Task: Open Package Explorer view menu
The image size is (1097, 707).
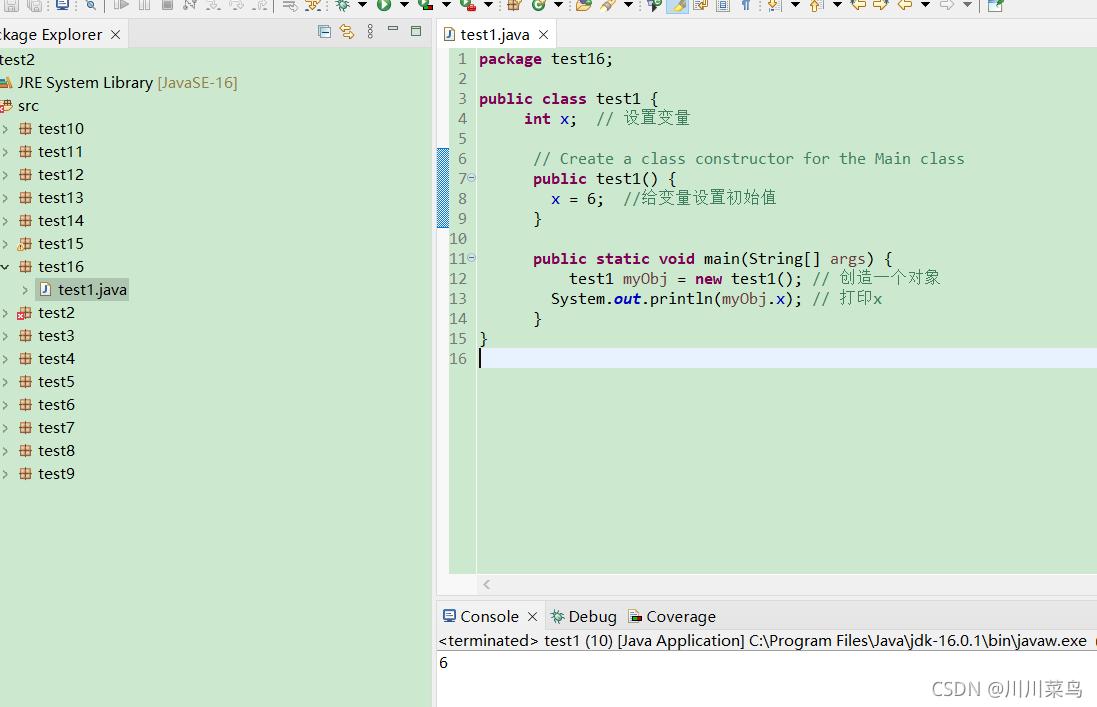Action: (x=370, y=31)
